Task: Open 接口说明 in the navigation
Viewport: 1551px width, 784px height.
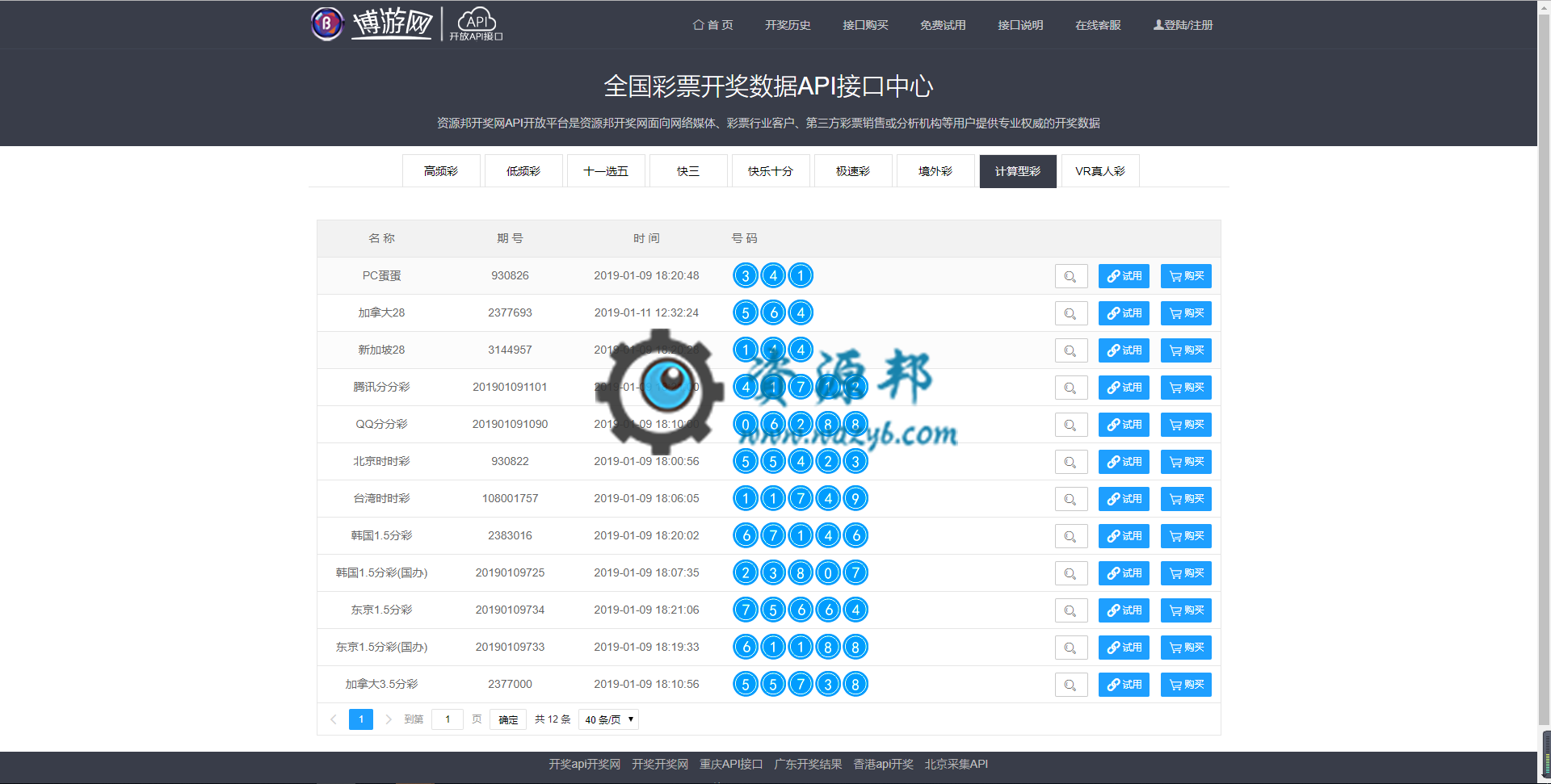Action: [1020, 25]
